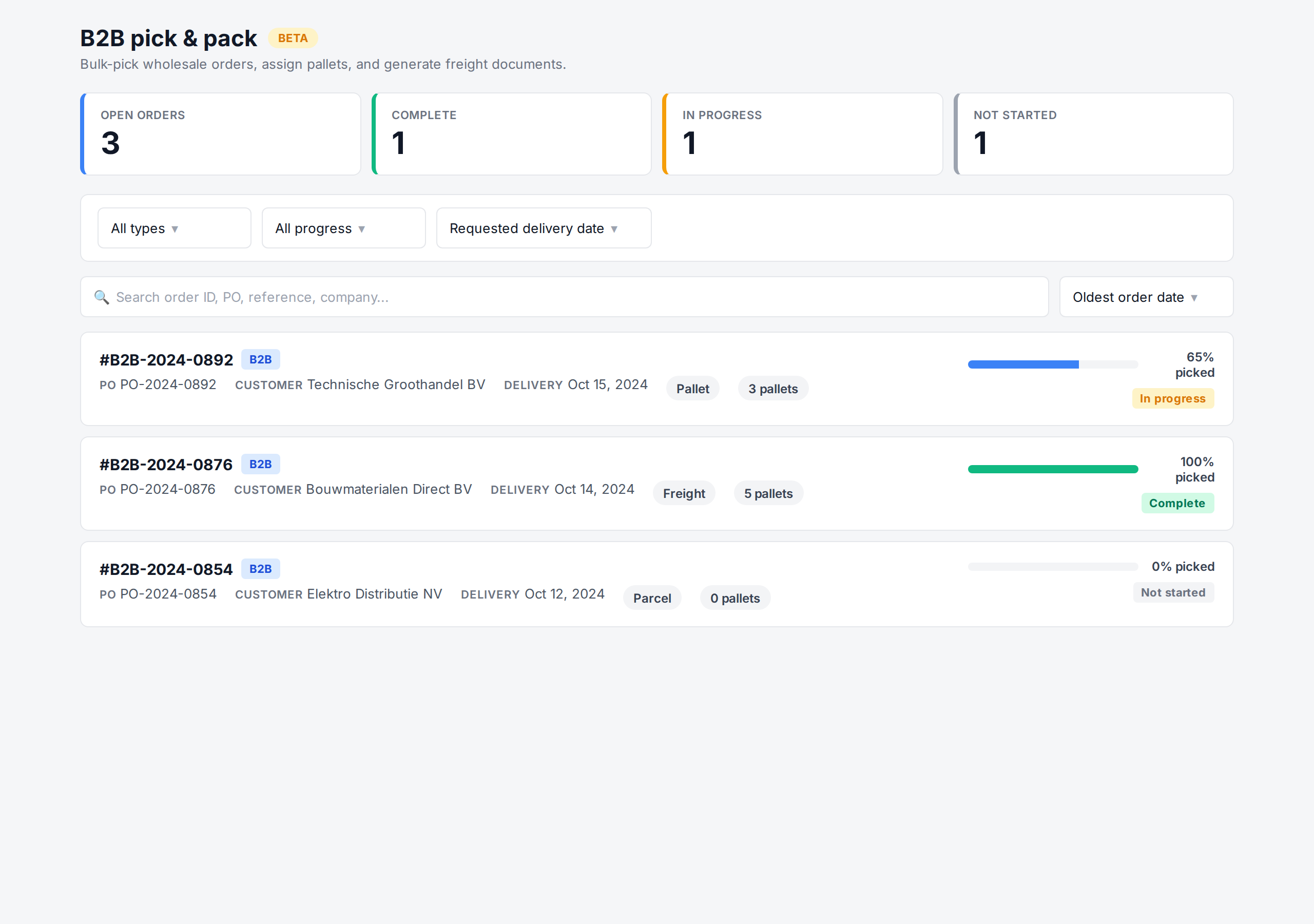Click delivery date Oct 14, 2024
Screen dimensions: 1314x924
click(594, 490)
